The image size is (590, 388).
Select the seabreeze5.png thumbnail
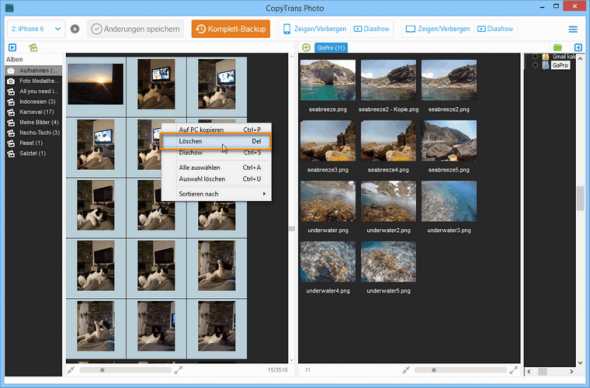[x=449, y=141]
